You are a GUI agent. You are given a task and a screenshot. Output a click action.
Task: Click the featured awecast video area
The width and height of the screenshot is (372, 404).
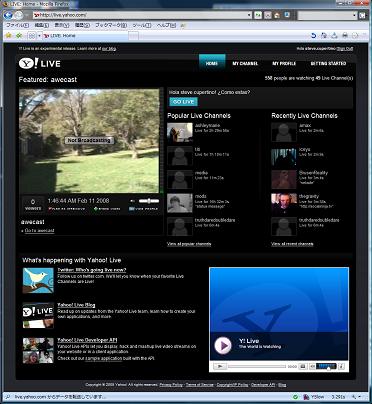tap(89, 141)
